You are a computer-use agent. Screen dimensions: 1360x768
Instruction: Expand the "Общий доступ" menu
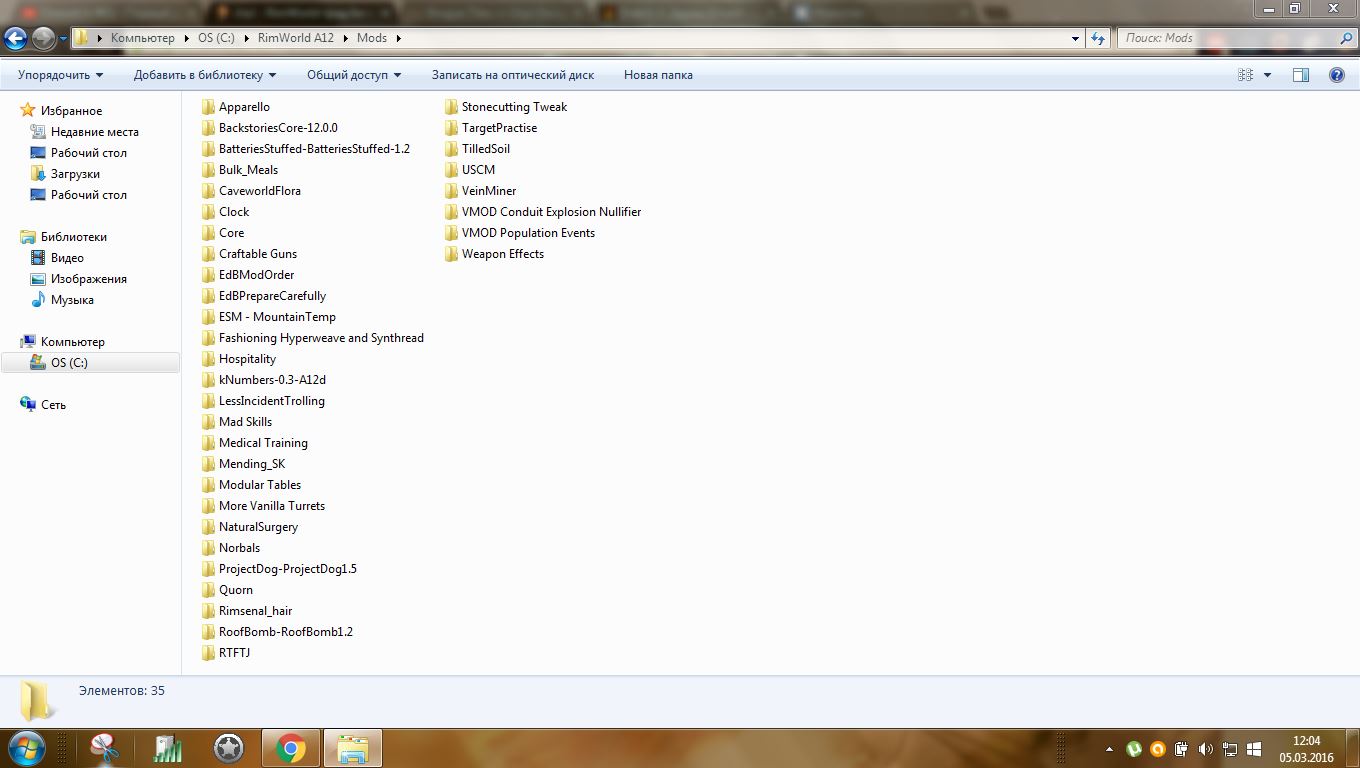pyautogui.click(x=354, y=75)
